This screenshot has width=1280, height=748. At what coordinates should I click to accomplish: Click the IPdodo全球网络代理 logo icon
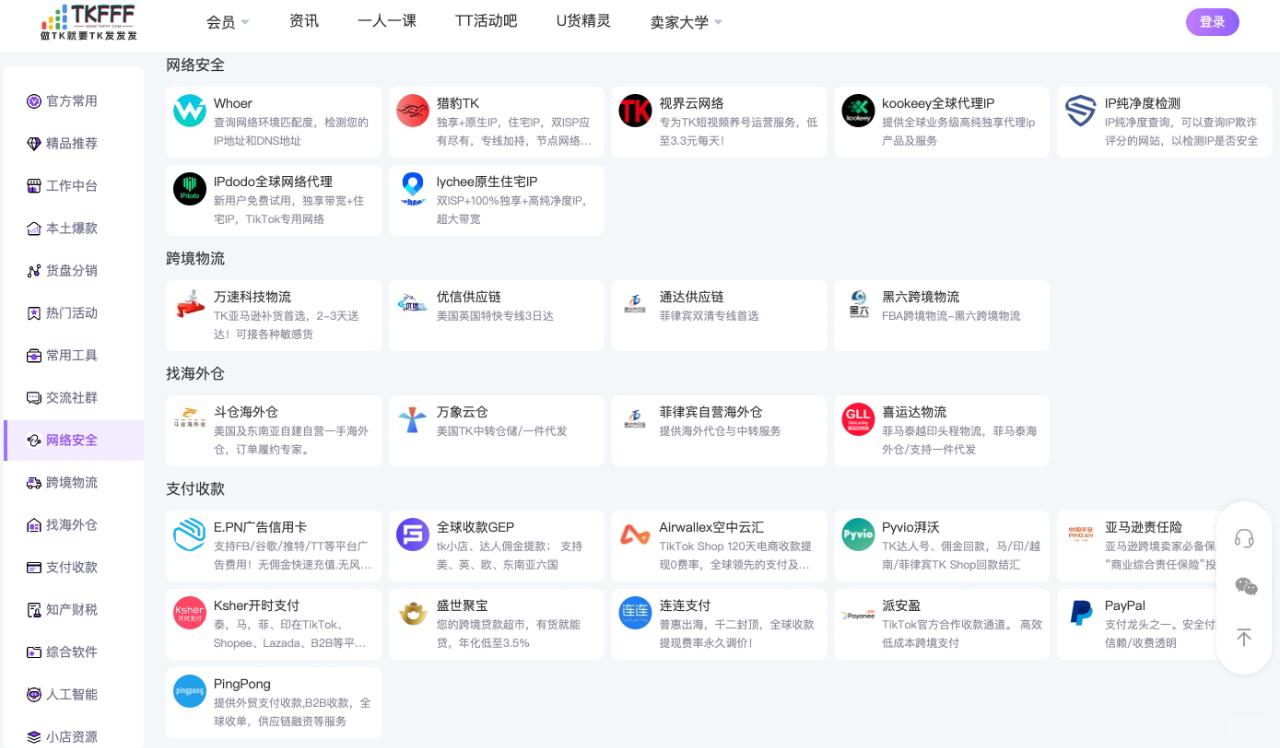pyautogui.click(x=190, y=189)
